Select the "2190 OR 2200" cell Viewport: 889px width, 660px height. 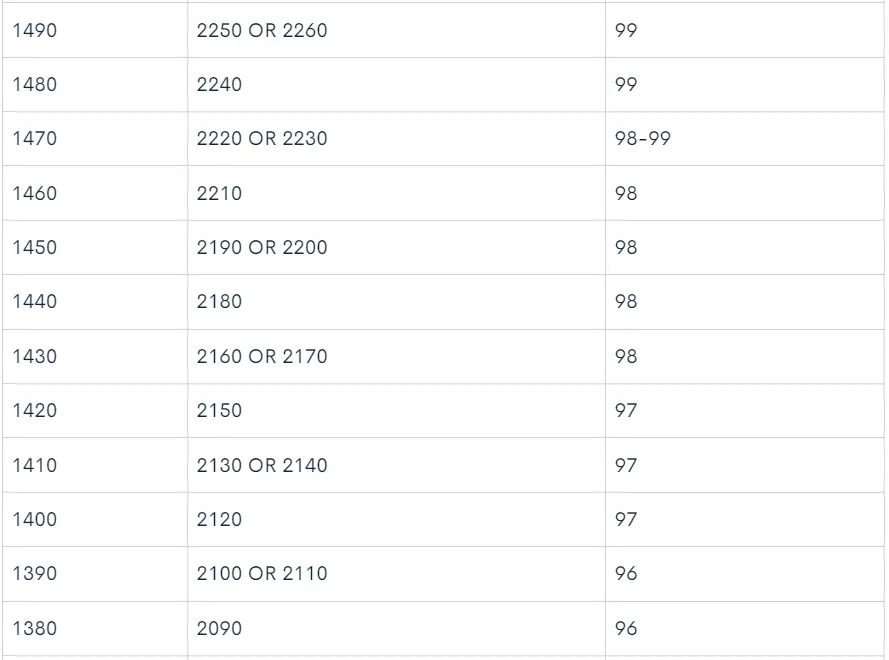[262, 247]
